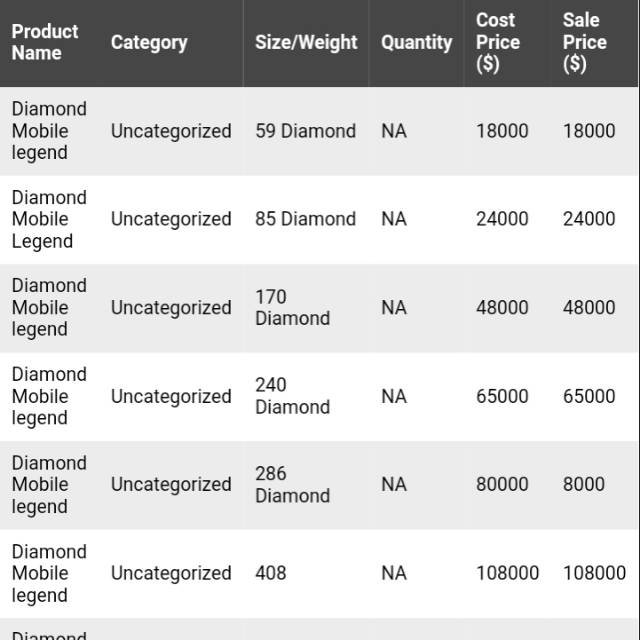Click the 240 Diamond size cell
This screenshot has height=640, width=640.
(292, 396)
